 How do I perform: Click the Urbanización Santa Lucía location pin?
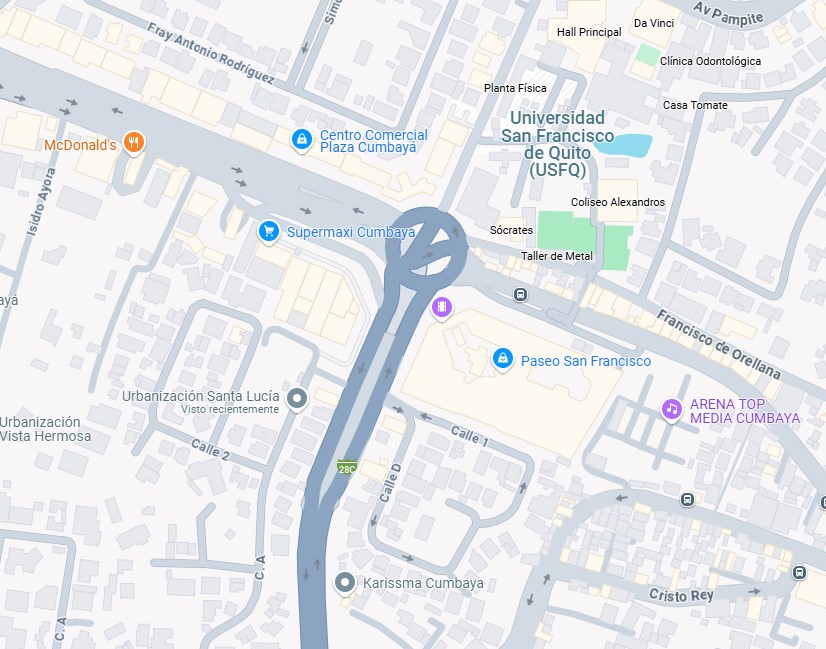[297, 399]
